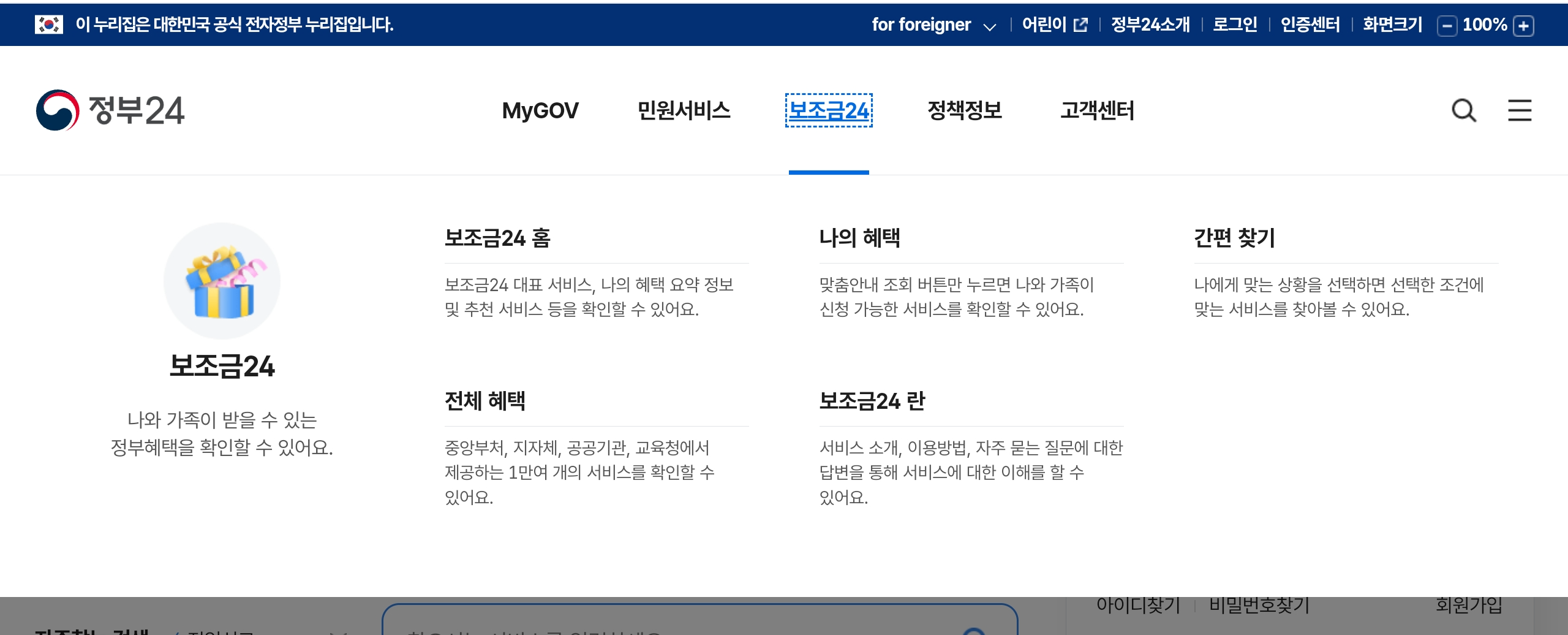Open the 정부24소개 link

point(1150,25)
